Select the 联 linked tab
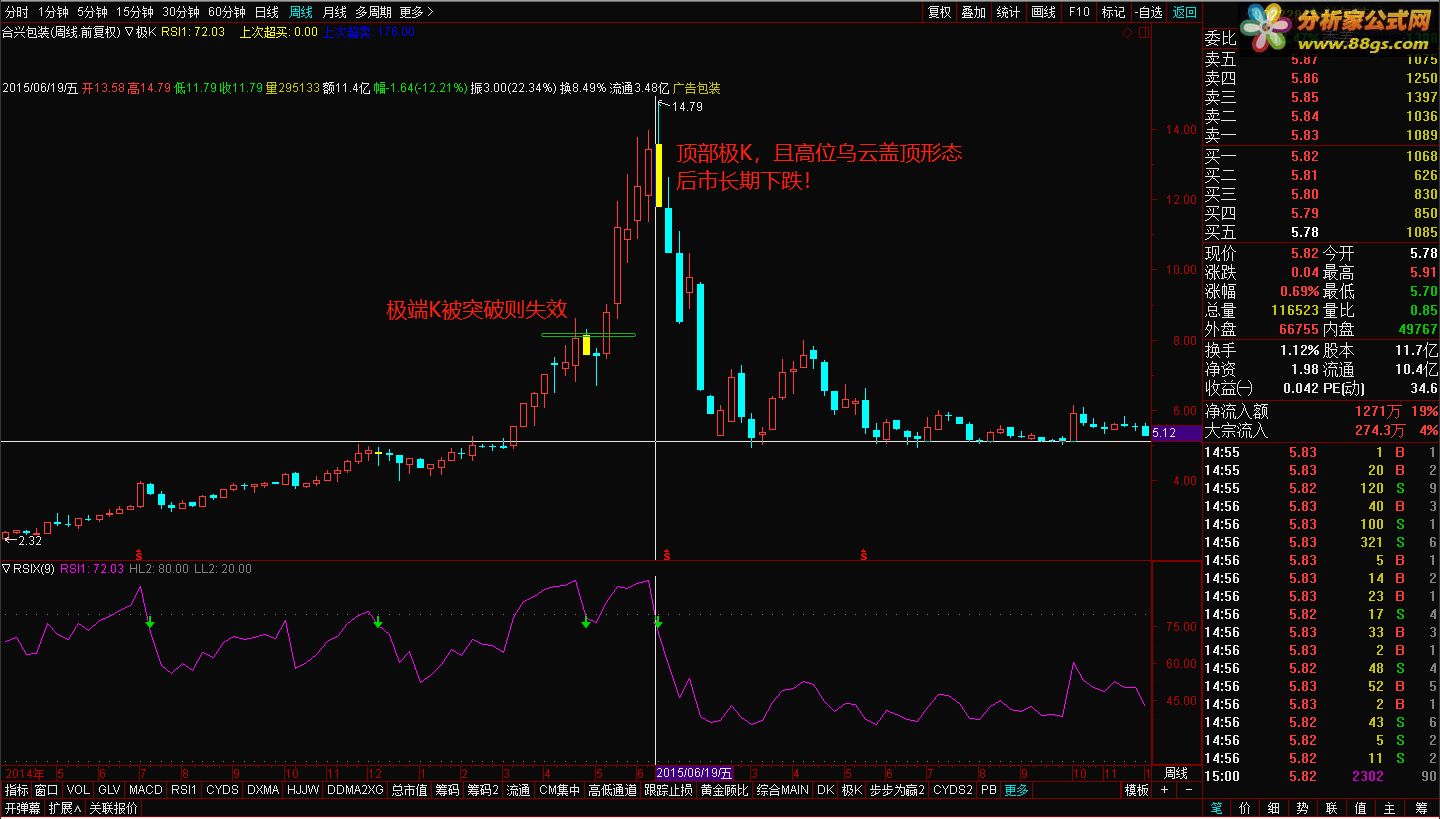 pos(1332,808)
